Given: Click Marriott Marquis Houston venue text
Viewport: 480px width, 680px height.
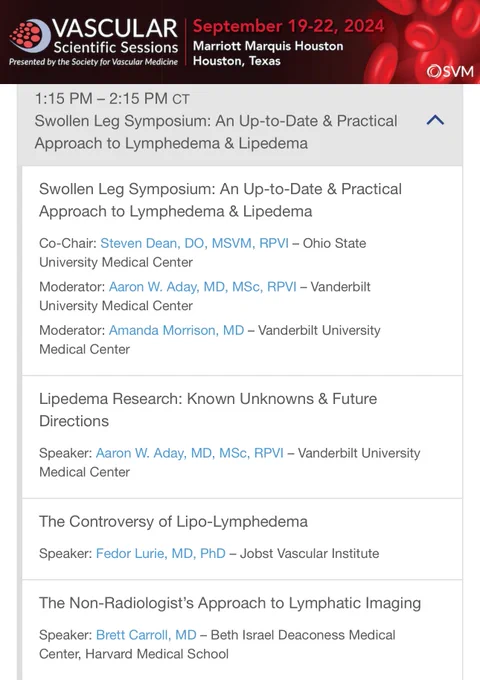Looking at the screenshot, I should (268, 46).
